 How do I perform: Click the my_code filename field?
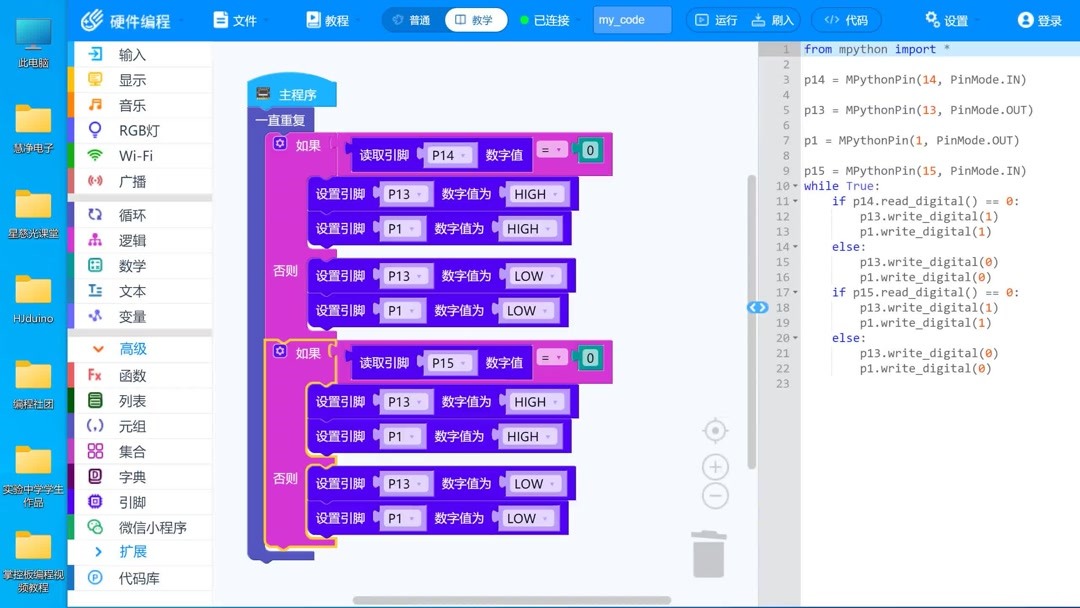click(x=631, y=19)
